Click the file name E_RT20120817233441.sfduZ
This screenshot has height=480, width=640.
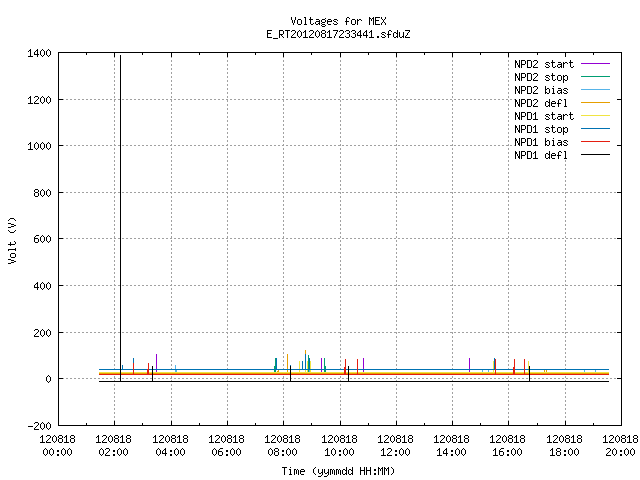pos(338,34)
